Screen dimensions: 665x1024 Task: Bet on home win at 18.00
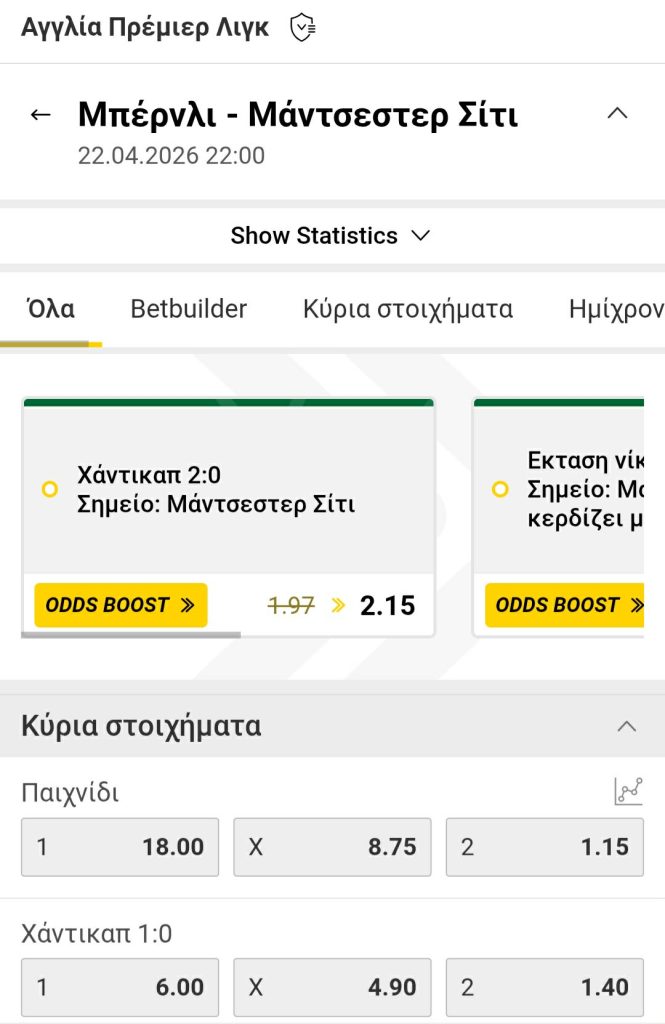coord(119,847)
